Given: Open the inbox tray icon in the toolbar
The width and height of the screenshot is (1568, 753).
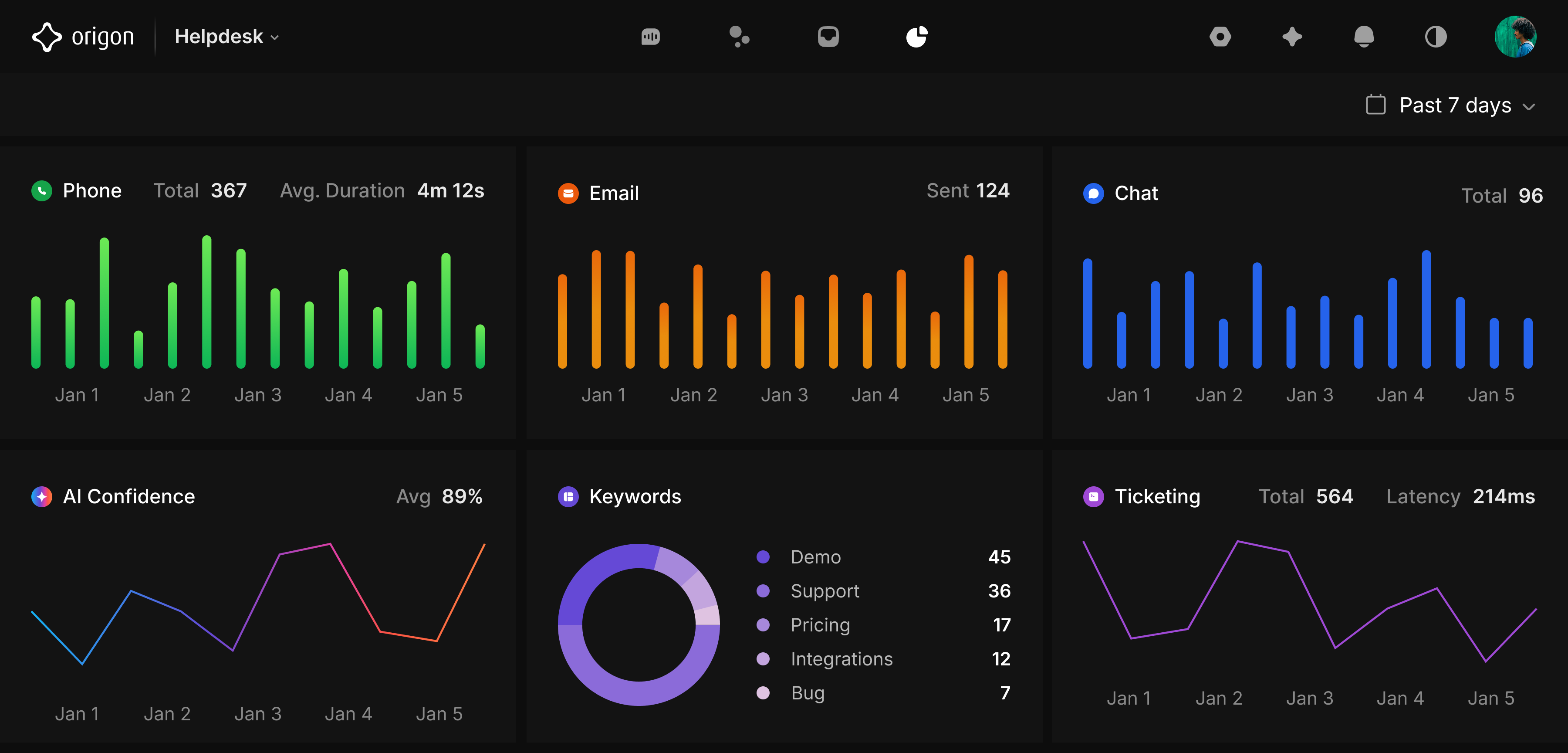Looking at the screenshot, I should click(x=828, y=37).
